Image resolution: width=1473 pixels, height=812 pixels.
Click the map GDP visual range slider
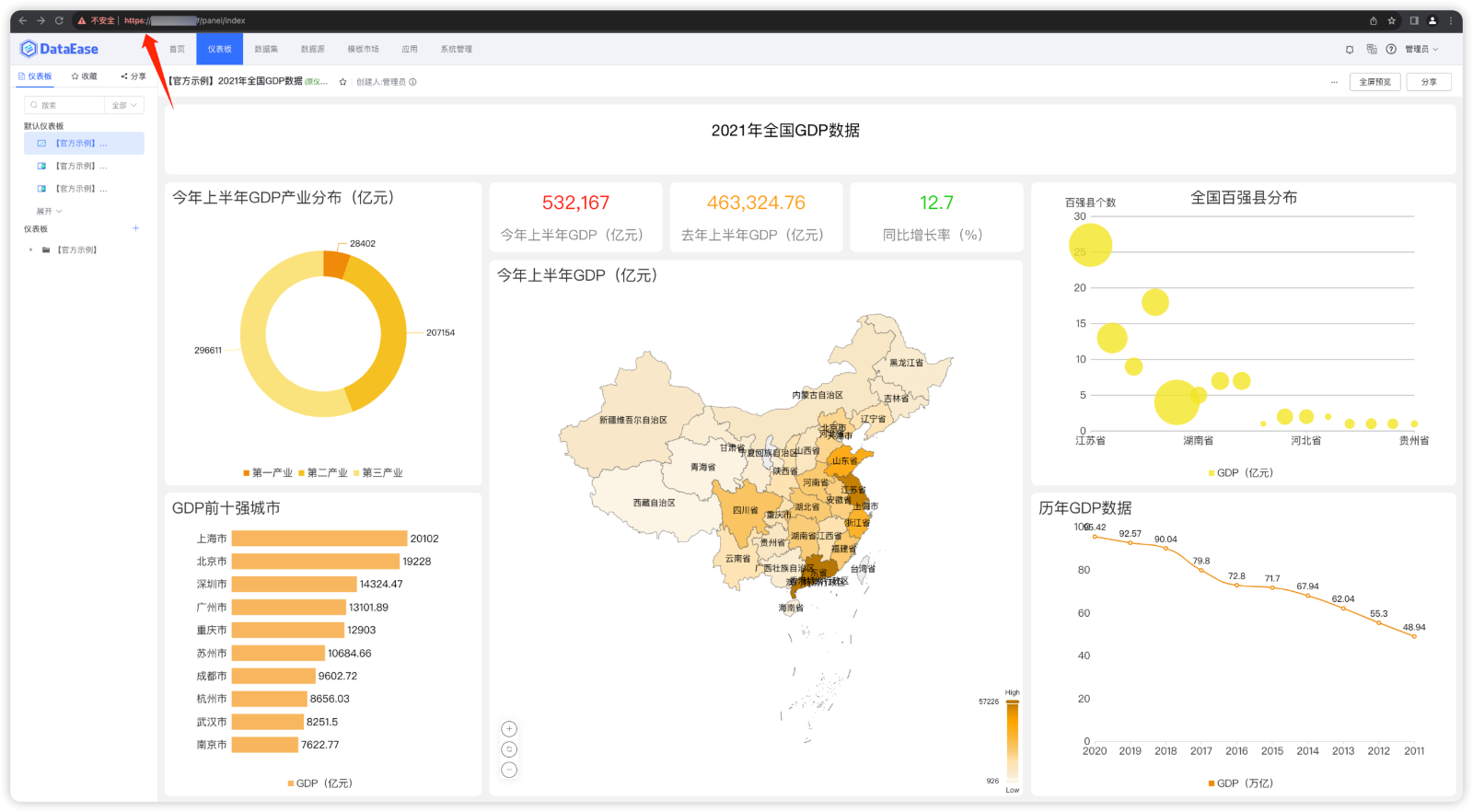1013,742
